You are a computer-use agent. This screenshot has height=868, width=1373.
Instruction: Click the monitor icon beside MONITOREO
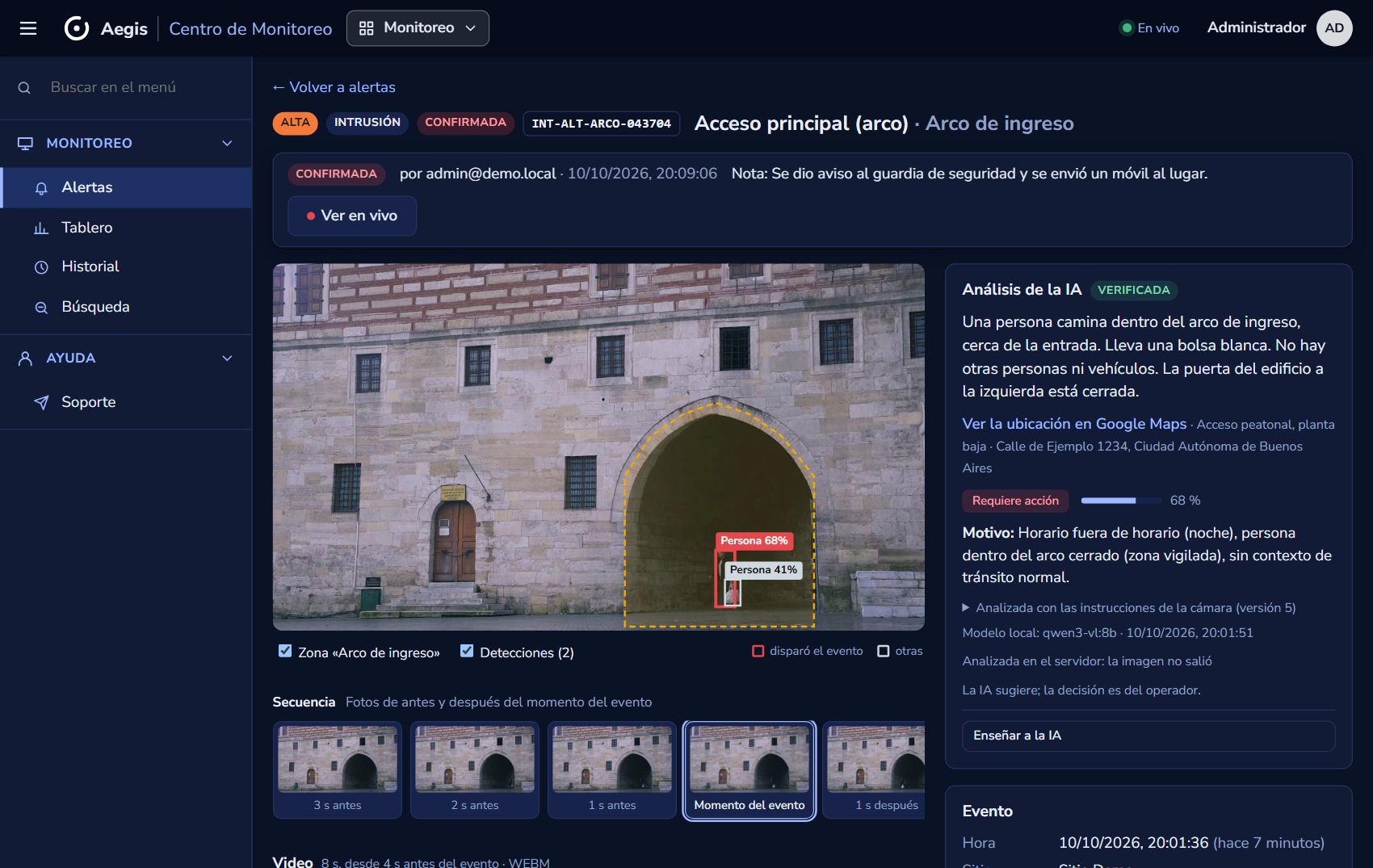[26, 143]
